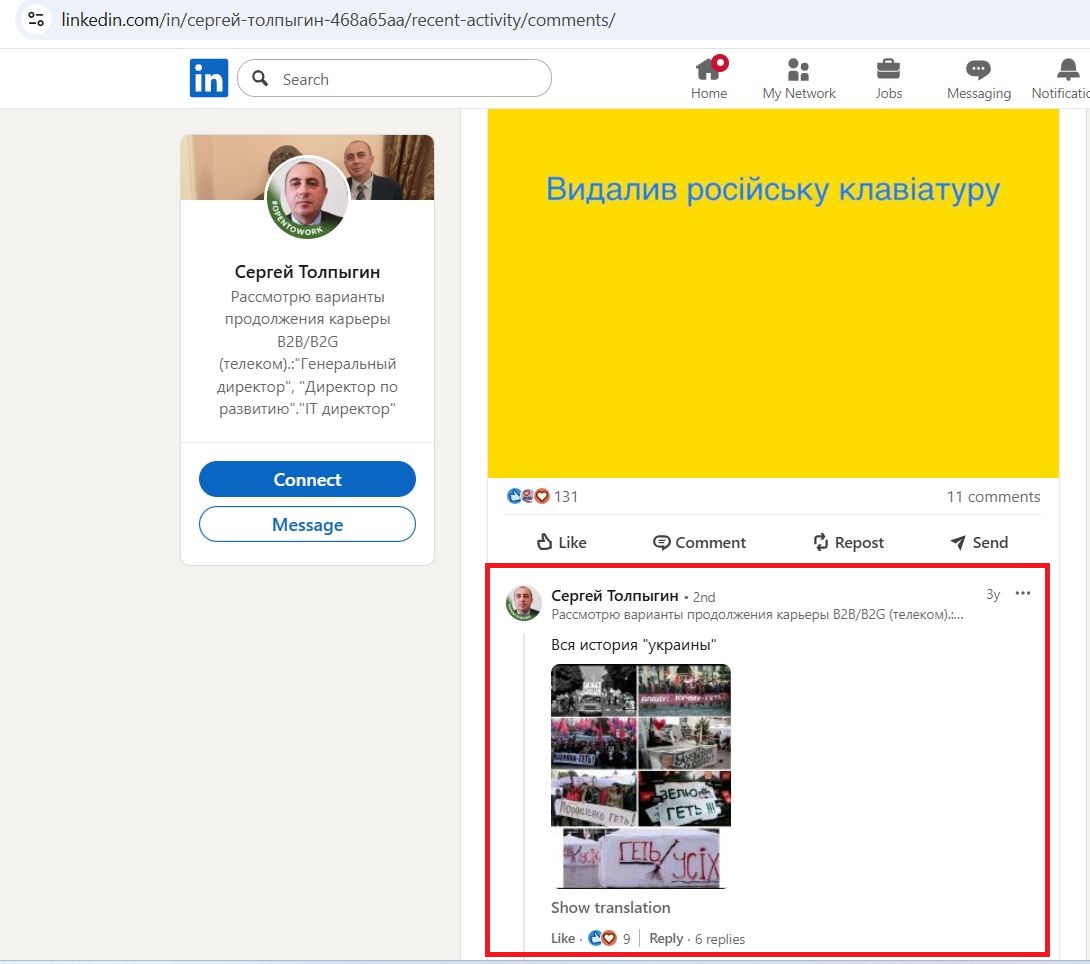Image resolution: width=1090 pixels, height=964 pixels.
Task: Click the Connect button
Action: click(306, 479)
